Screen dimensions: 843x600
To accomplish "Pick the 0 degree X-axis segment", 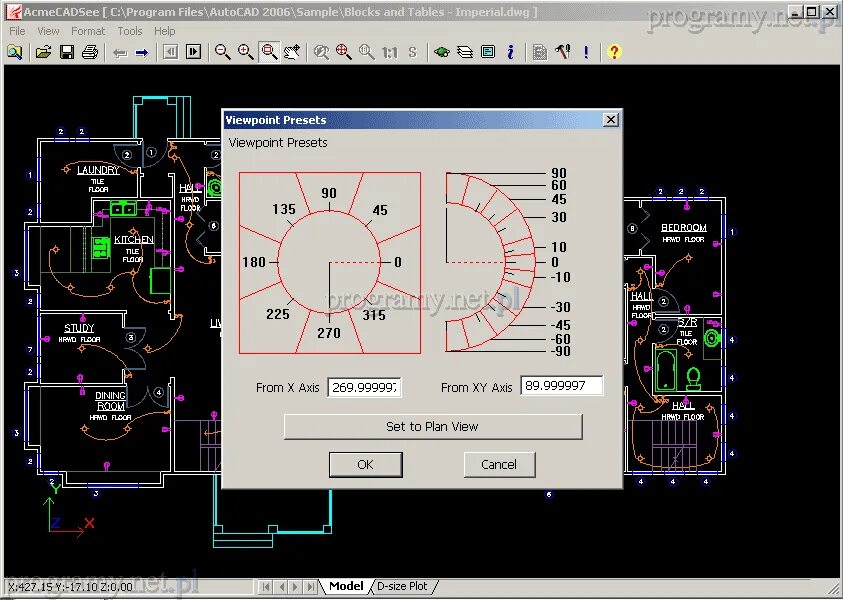I will pyautogui.click(x=399, y=262).
